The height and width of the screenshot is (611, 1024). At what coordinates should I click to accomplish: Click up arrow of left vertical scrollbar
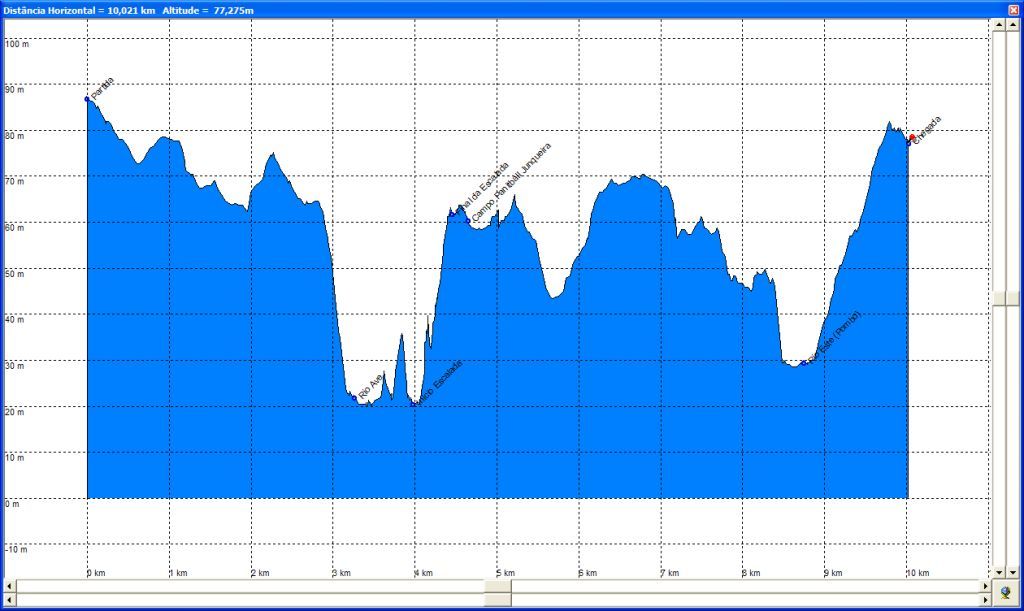tap(999, 25)
